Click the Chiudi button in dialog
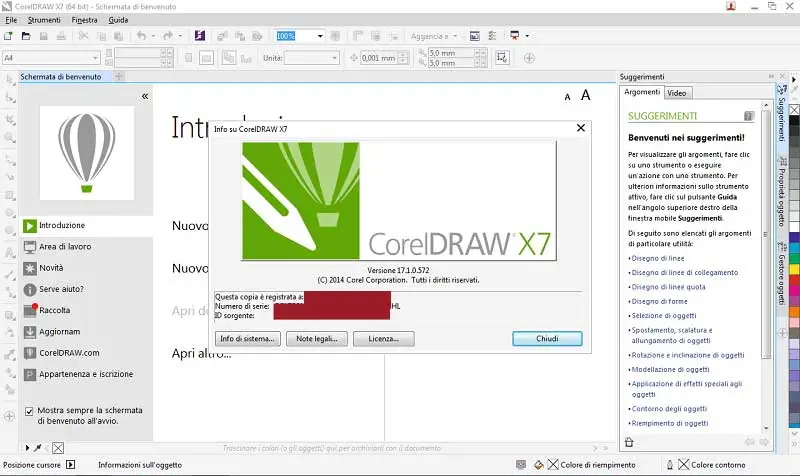 tap(547, 339)
